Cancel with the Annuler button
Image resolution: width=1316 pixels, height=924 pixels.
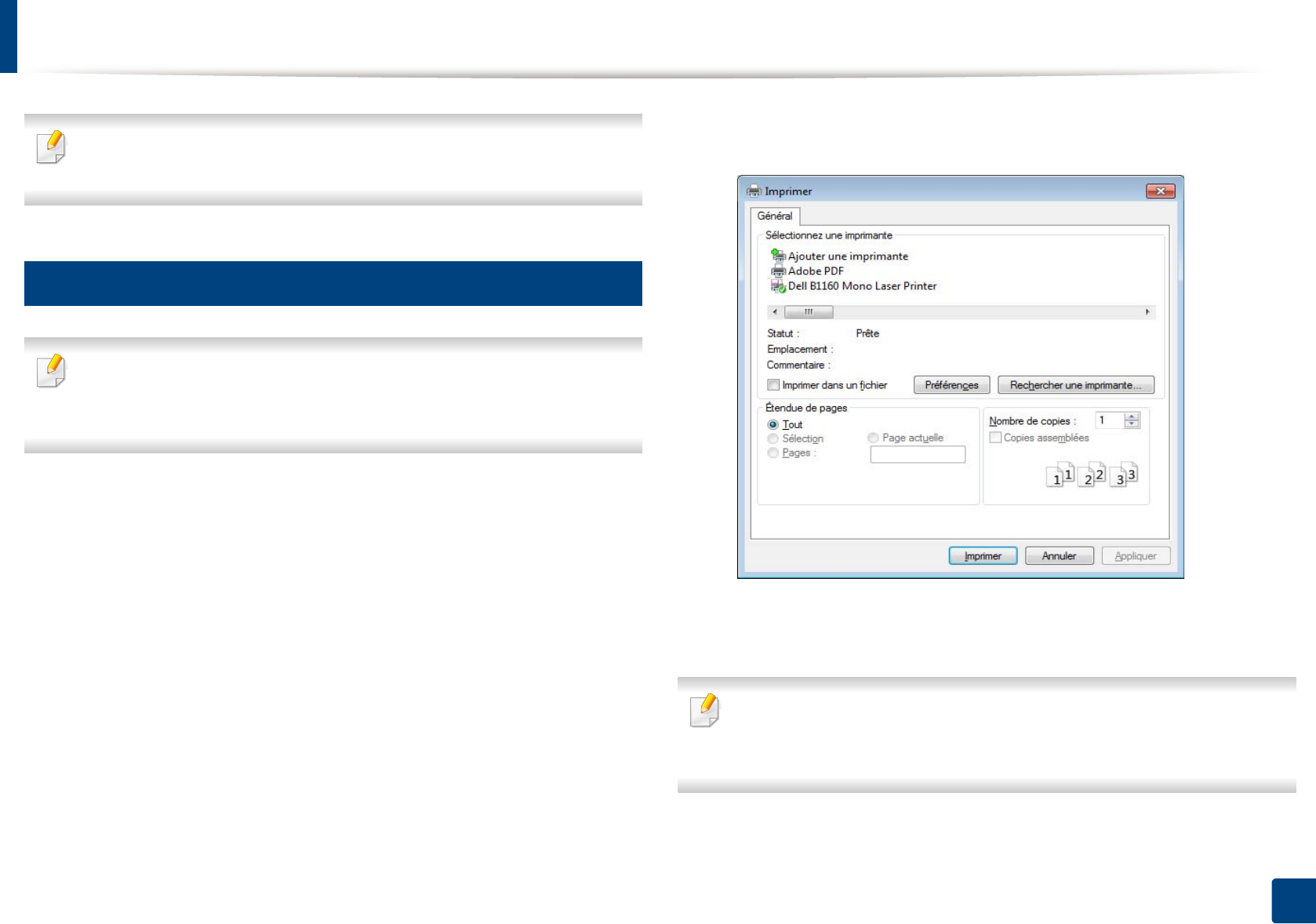pyautogui.click(x=1059, y=556)
